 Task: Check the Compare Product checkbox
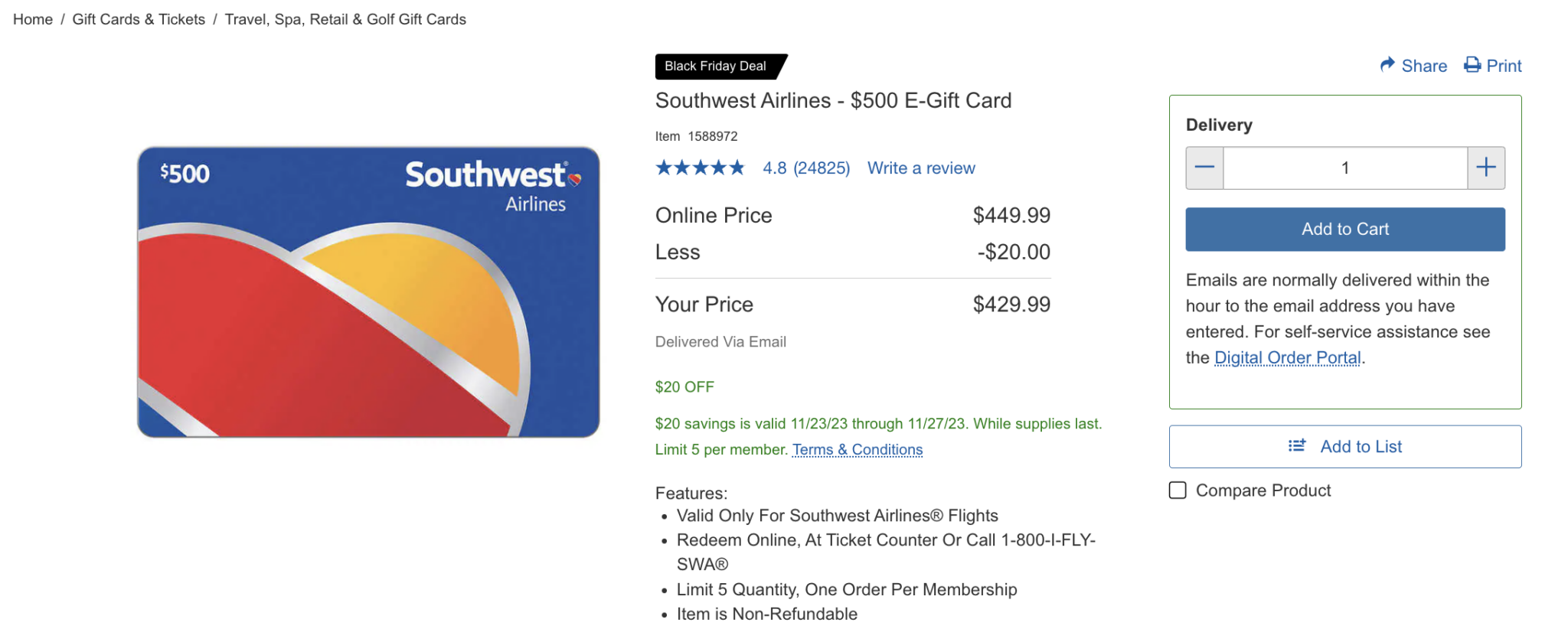pyautogui.click(x=1178, y=490)
